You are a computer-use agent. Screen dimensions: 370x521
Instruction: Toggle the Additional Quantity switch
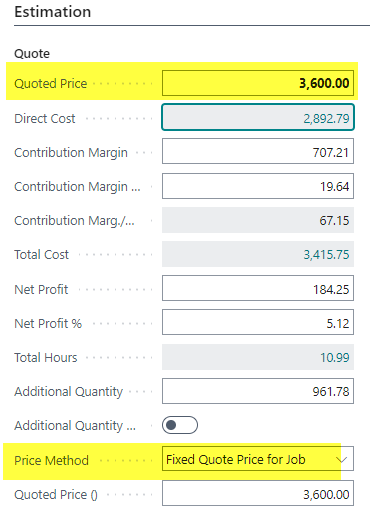point(180,425)
